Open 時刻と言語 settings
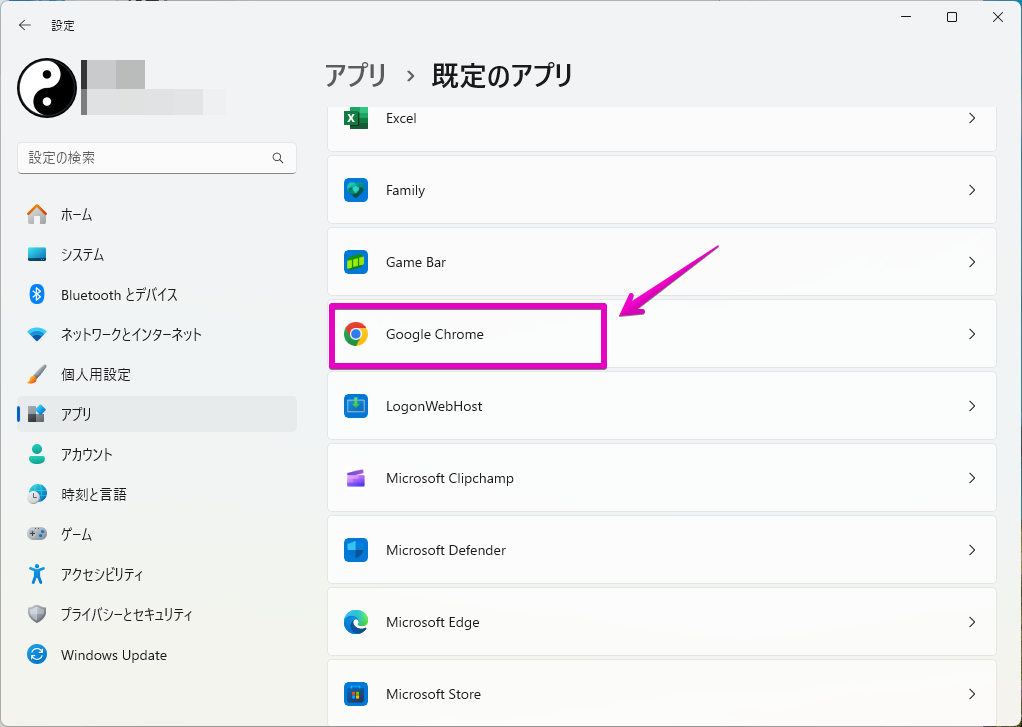The height and width of the screenshot is (727, 1022). 156,494
